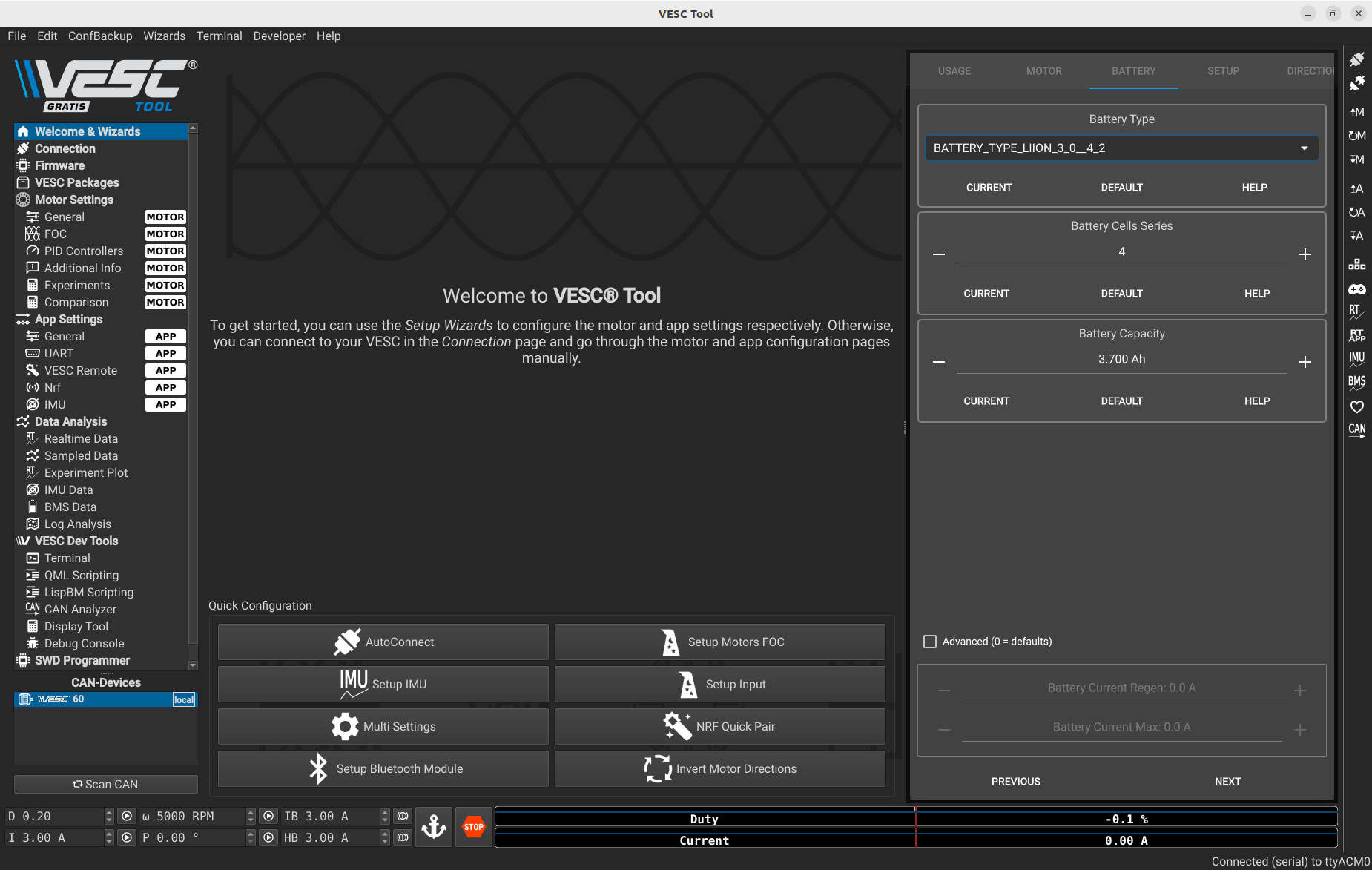
Task: Toggle RT APP data streaming icon
Action: pos(1357,335)
